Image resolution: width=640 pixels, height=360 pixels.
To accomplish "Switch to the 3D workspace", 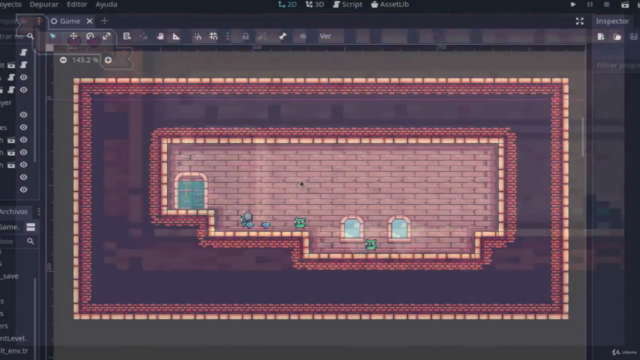I will (x=315, y=4).
